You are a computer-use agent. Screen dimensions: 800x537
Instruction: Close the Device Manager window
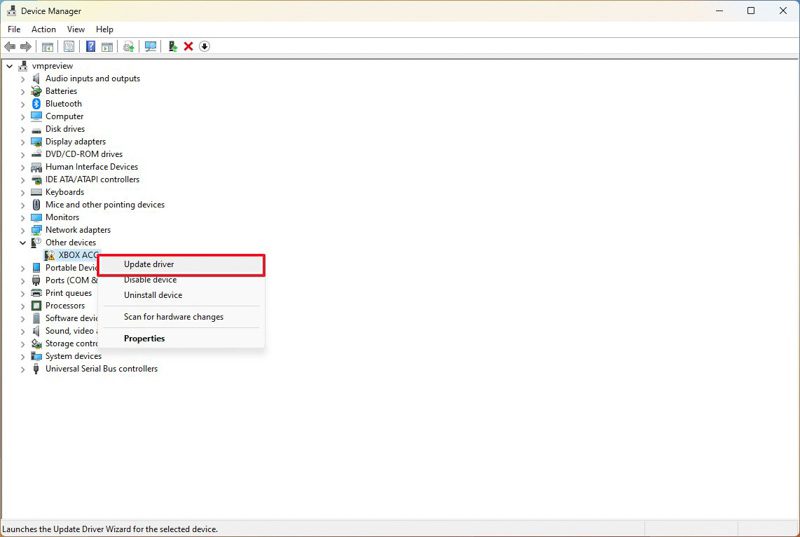click(783, 11)
